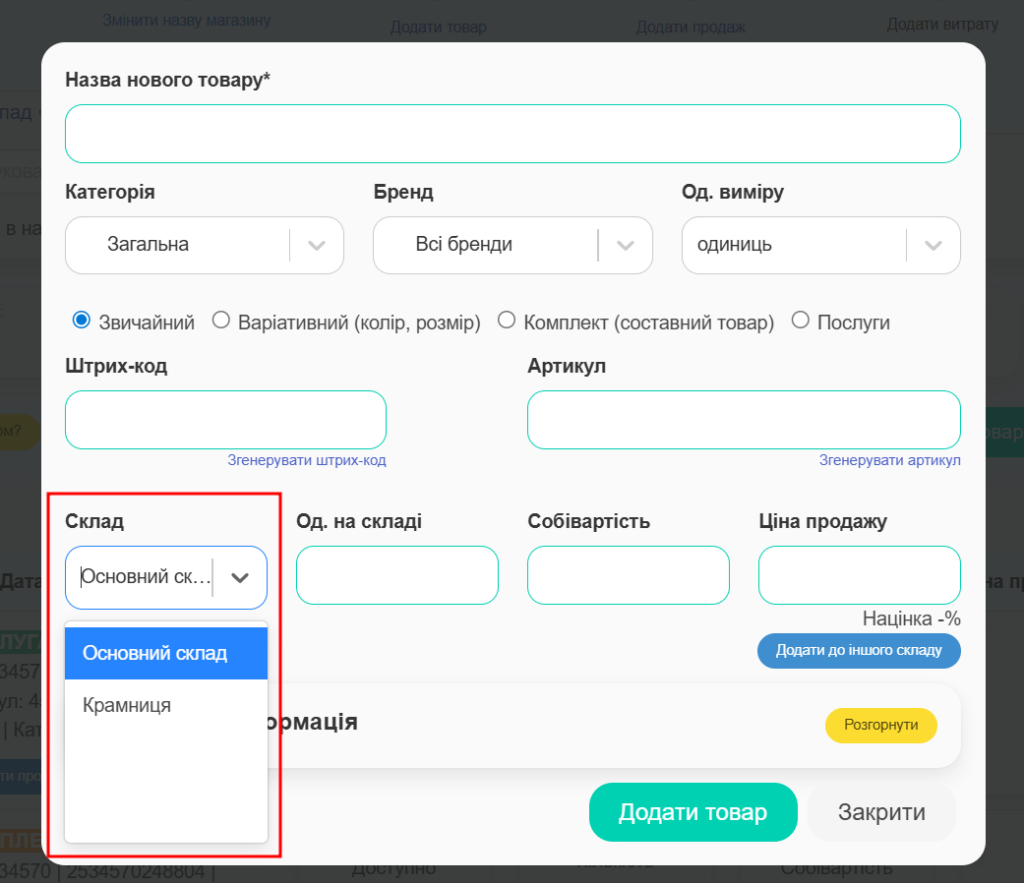Click the Категорія dropdown chevron arrow

coord(317,245)
